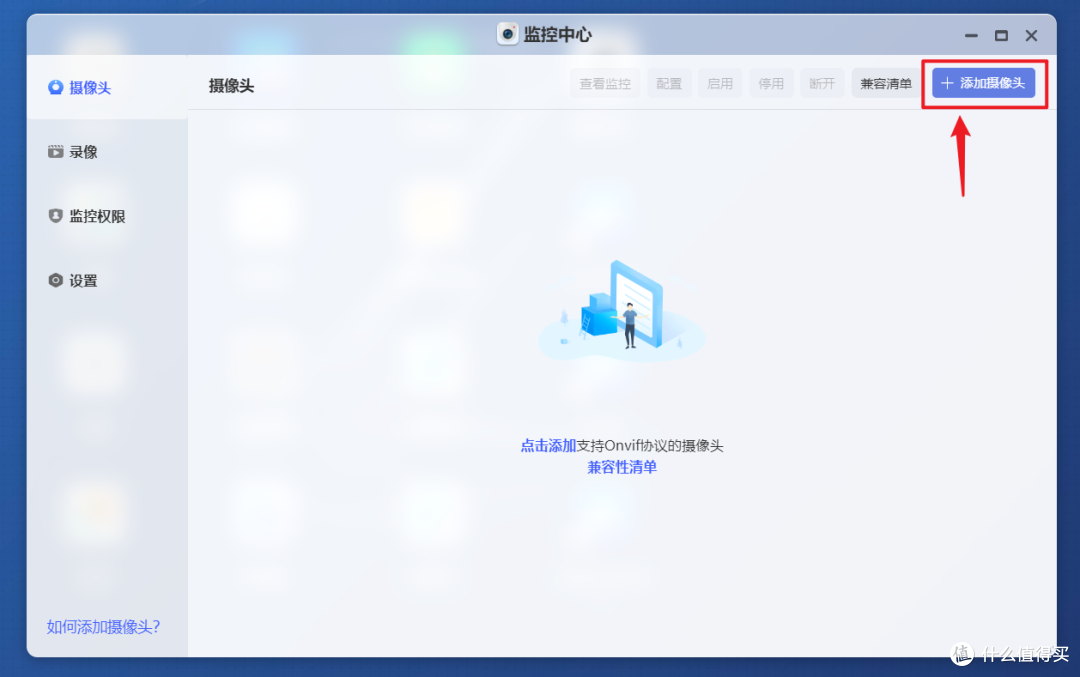Switch to the 录像 section
1080x677 pixels.
[107, 152]
